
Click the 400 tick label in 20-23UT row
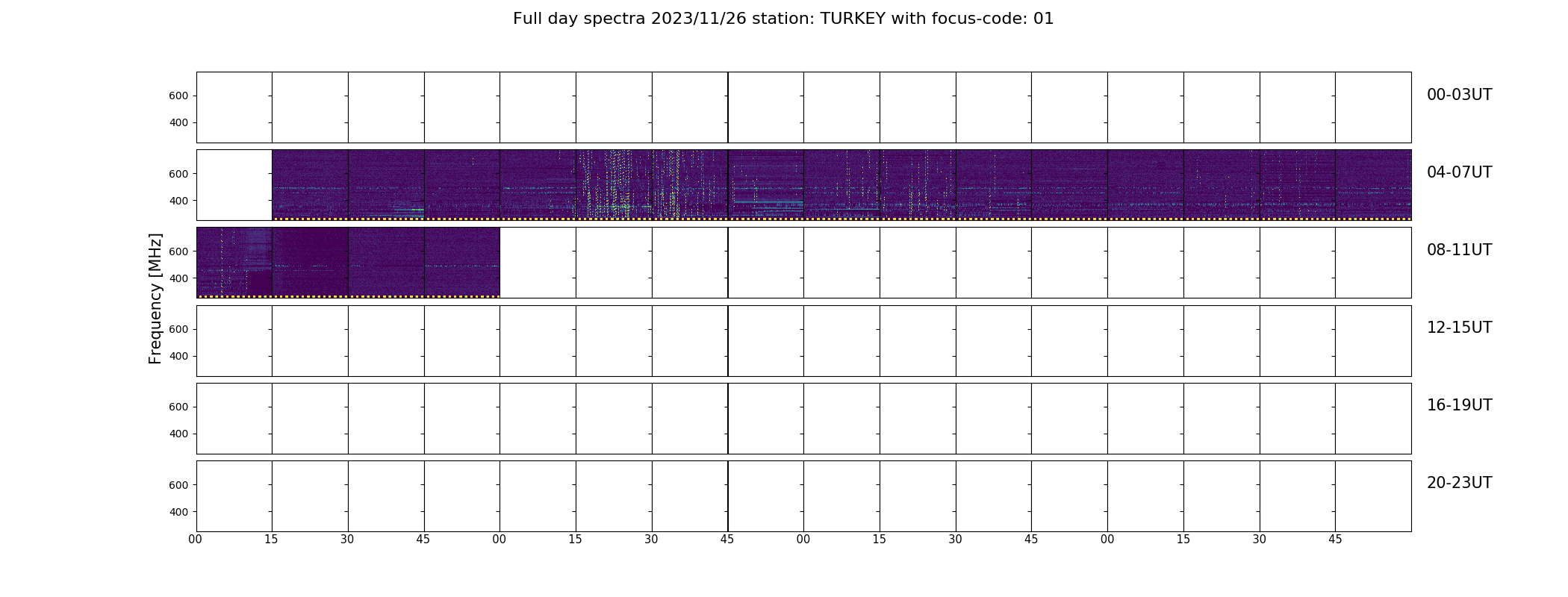point(178,512)
